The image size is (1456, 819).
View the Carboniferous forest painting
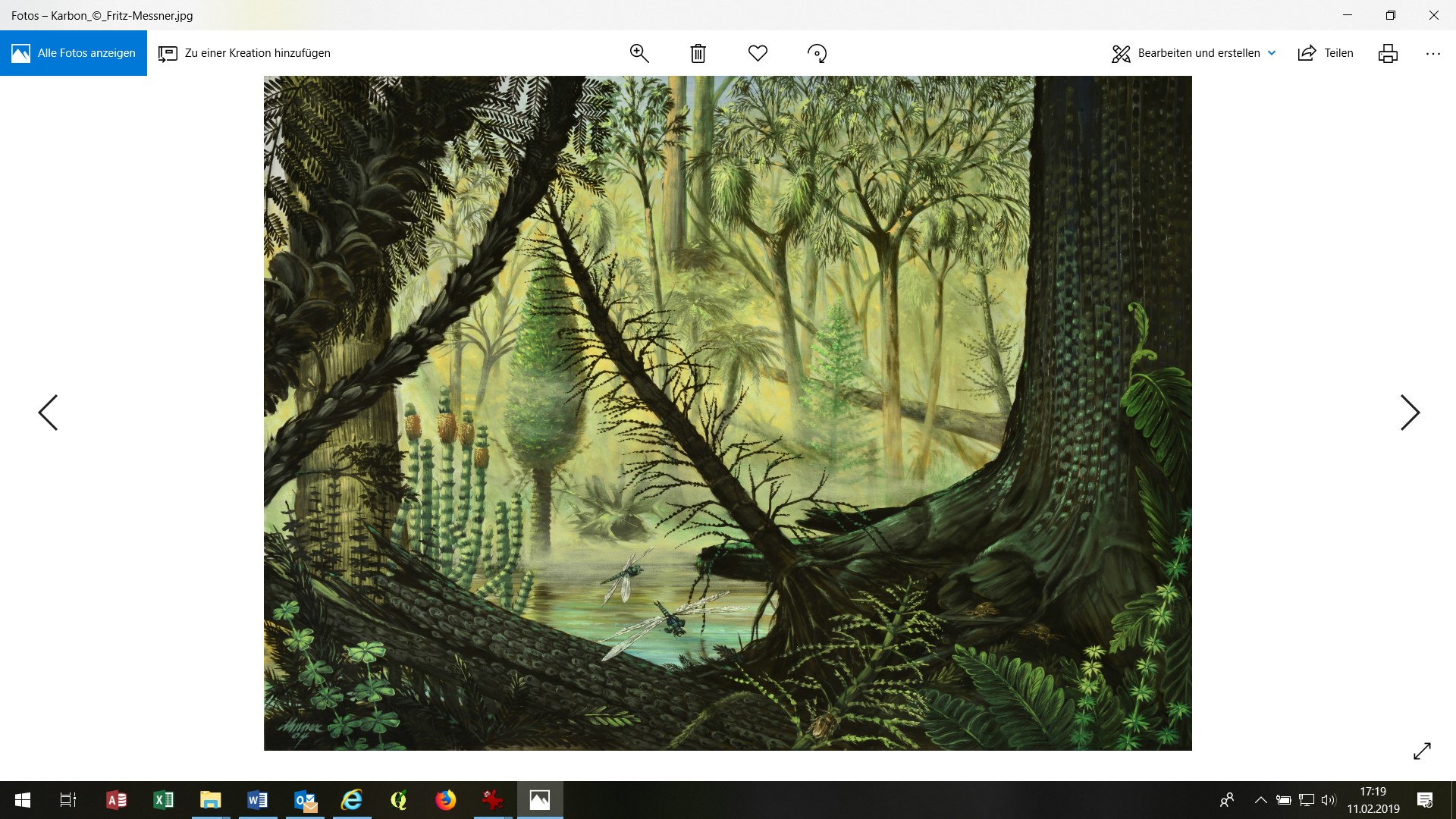pyautogui.click(x=728, y=413)
